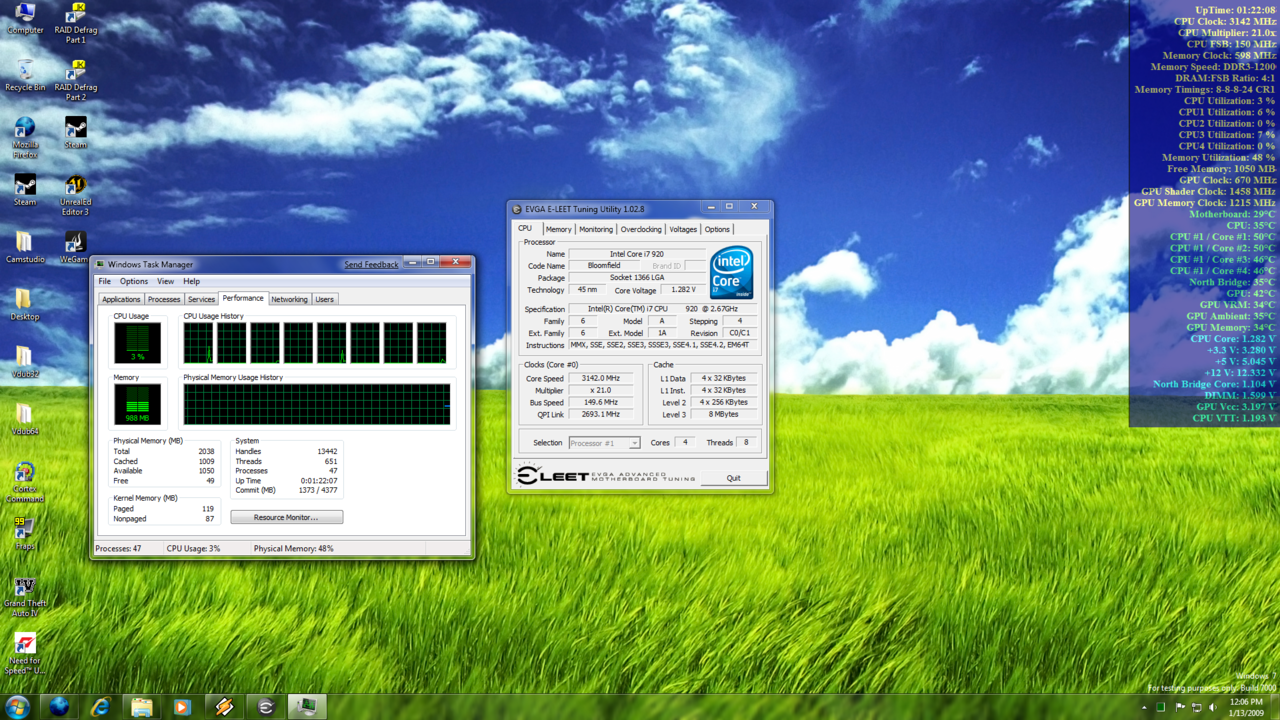1280x720 pixels.
Task: Open the Computer desktop icon
Action: pyautogui.click(x=25, y=19)
